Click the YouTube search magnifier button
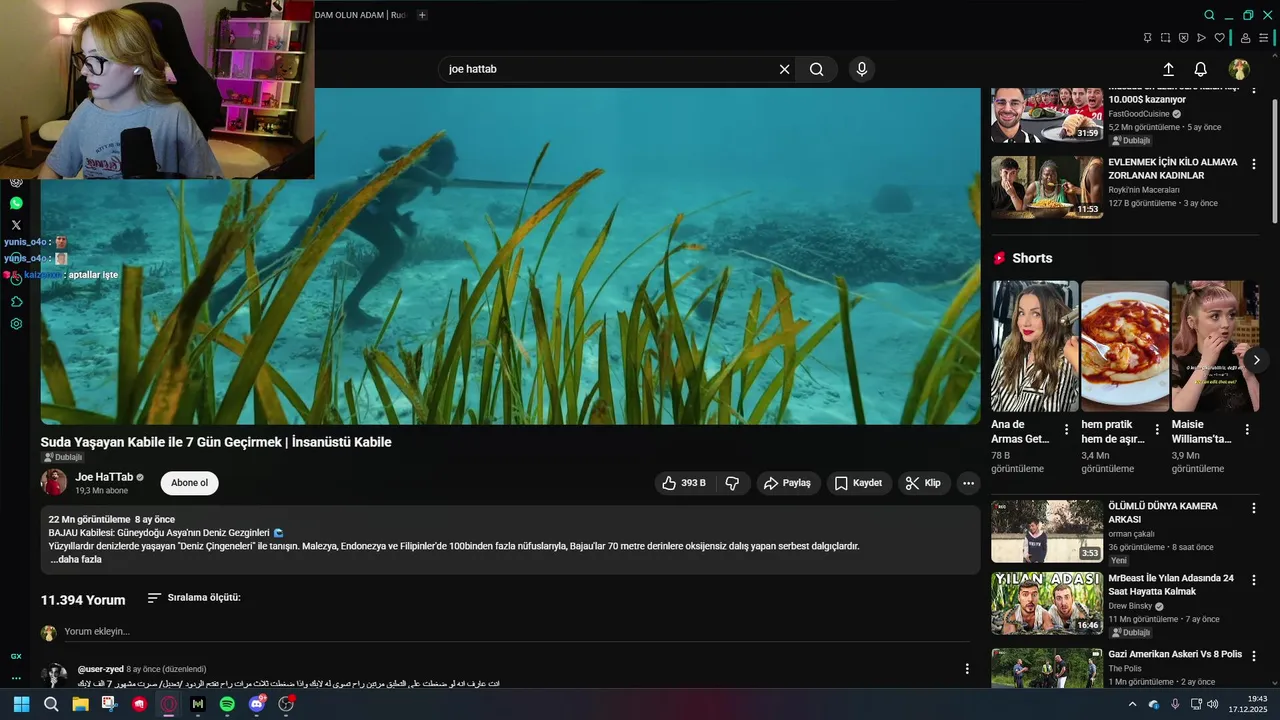 tap(817, 69)
